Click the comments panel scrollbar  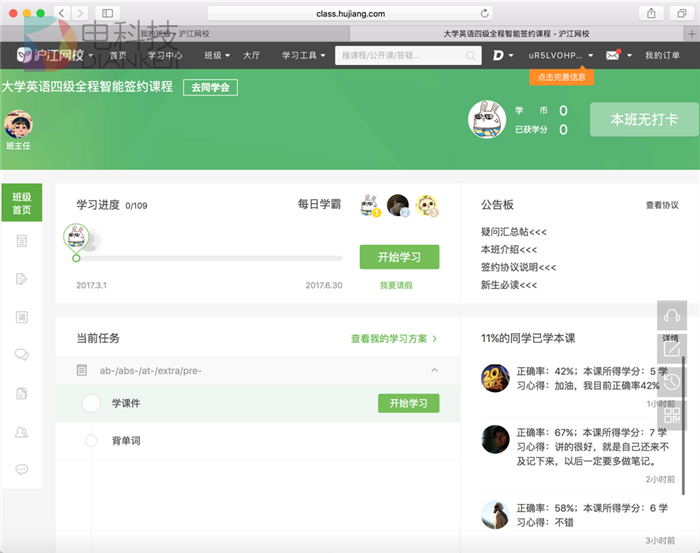[683, 425]
